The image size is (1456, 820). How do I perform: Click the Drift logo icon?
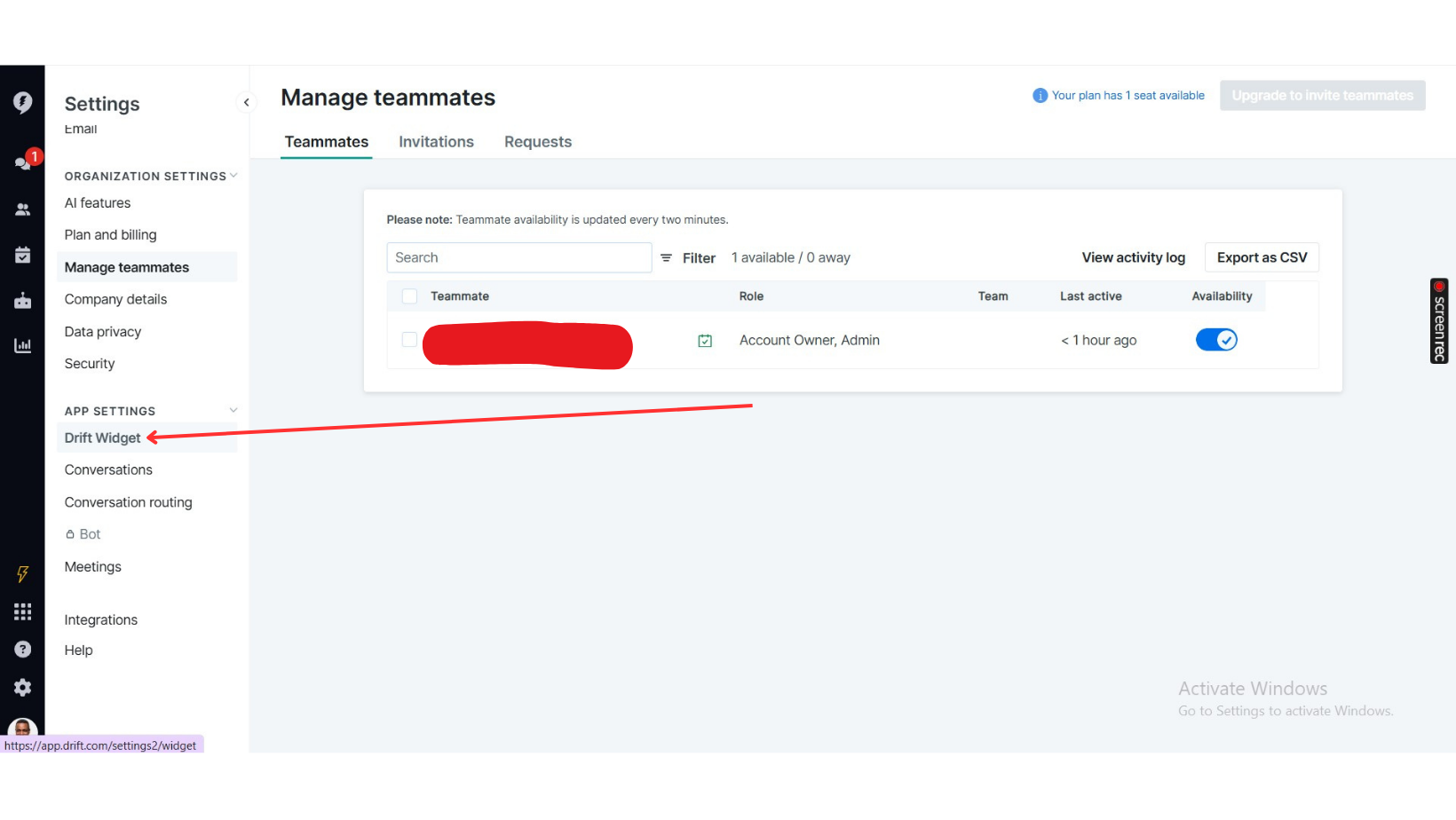click(23, 103)
